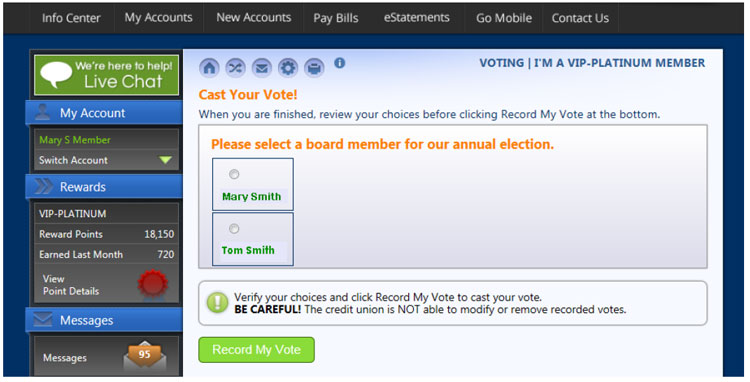The width and height of the screenshot is (750, 382).
Task: Select the Mary Smith radio button
Action: point(234,175)
